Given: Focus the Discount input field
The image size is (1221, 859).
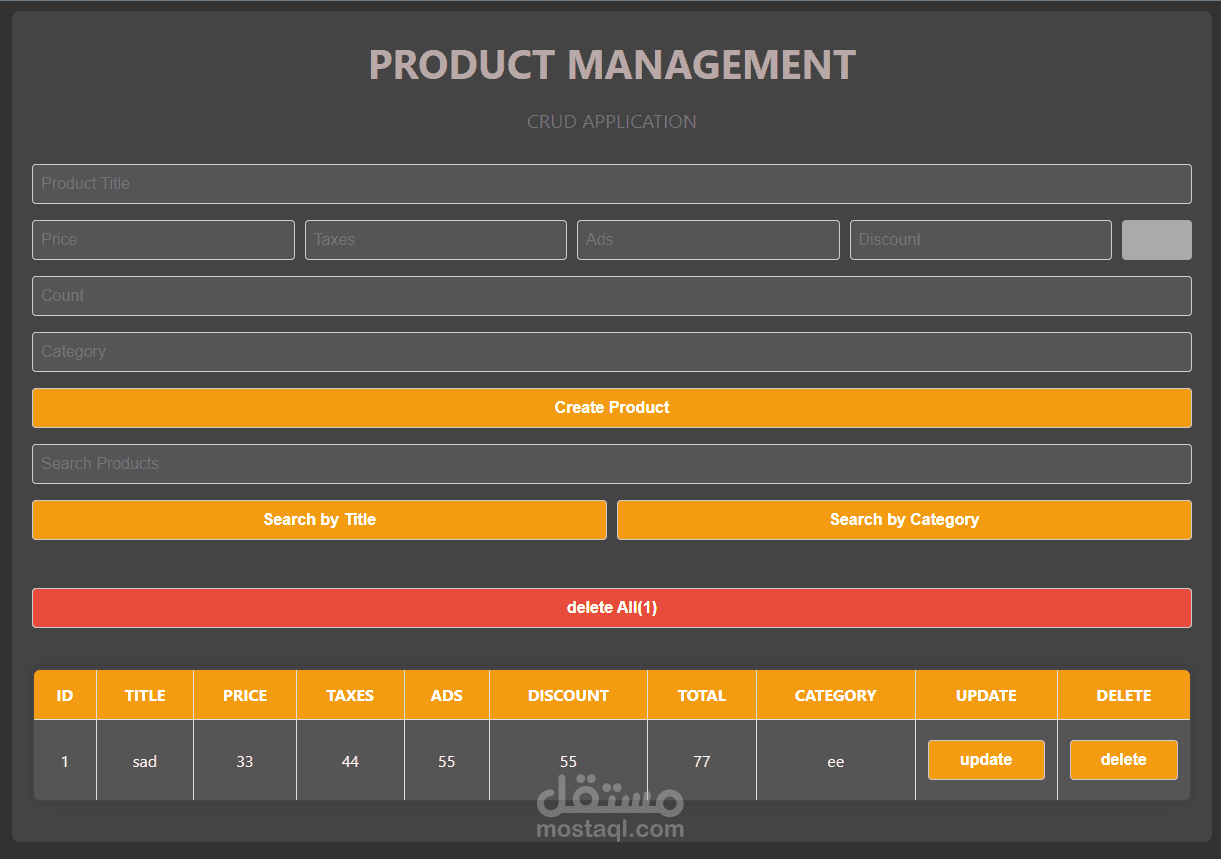Looking at the screenshot, I should pyautogui.click(x=981, y=240).
